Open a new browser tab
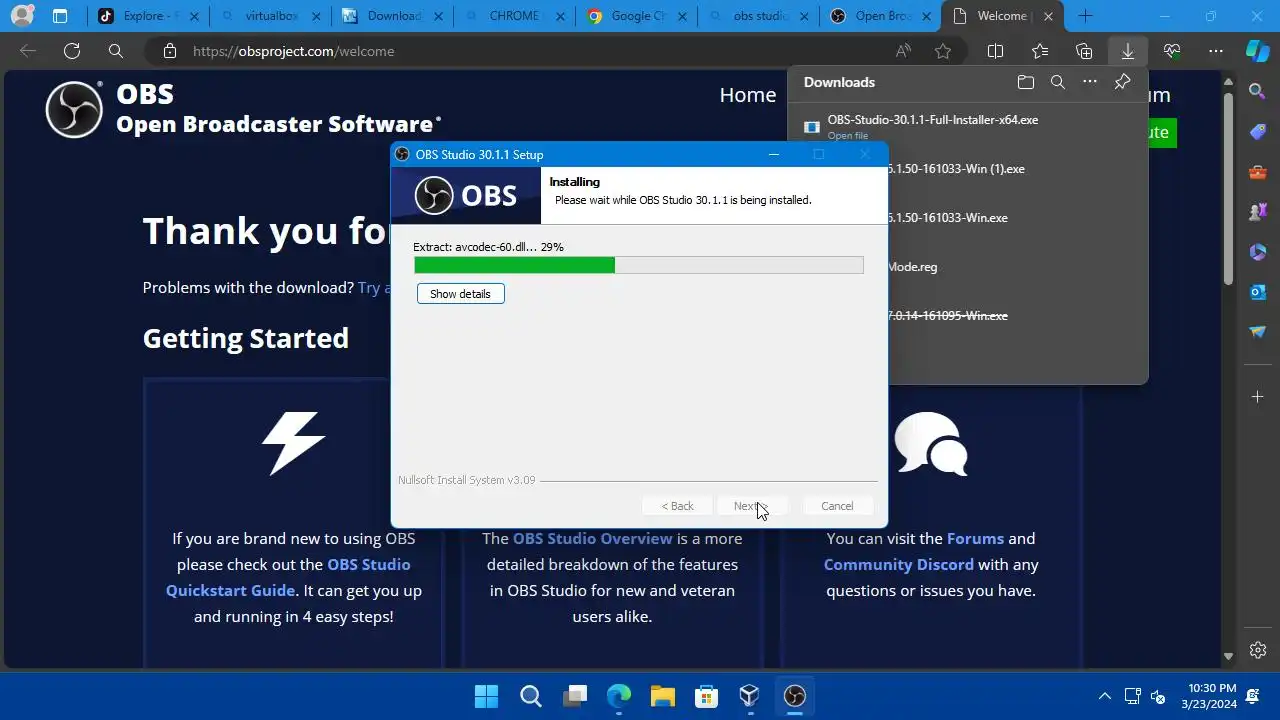This screenshot has width=1280, height=720. coord(1085,16)
